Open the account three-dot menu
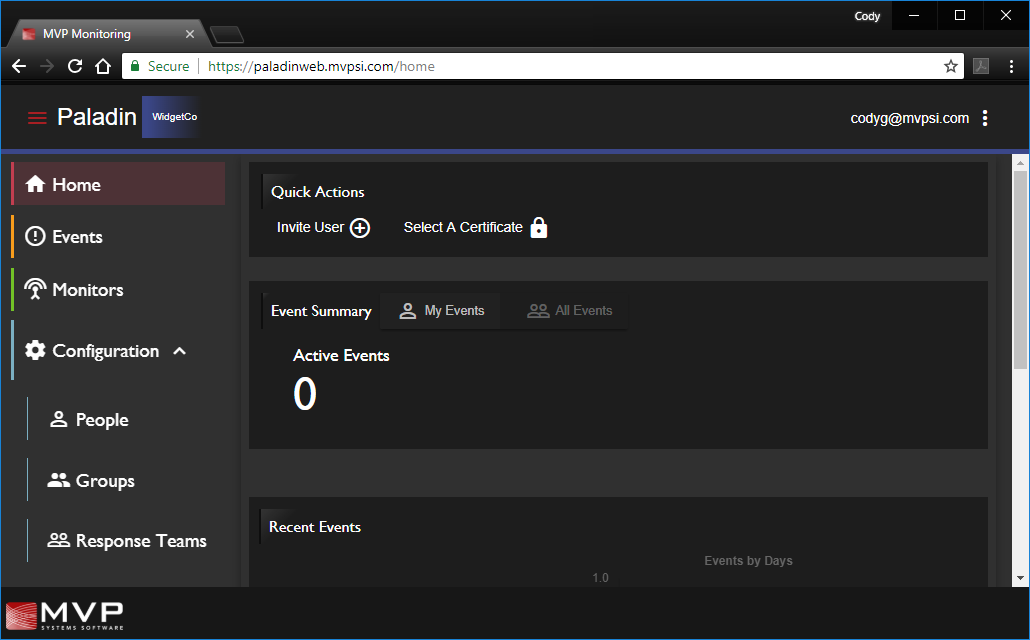 click(985, 118)
